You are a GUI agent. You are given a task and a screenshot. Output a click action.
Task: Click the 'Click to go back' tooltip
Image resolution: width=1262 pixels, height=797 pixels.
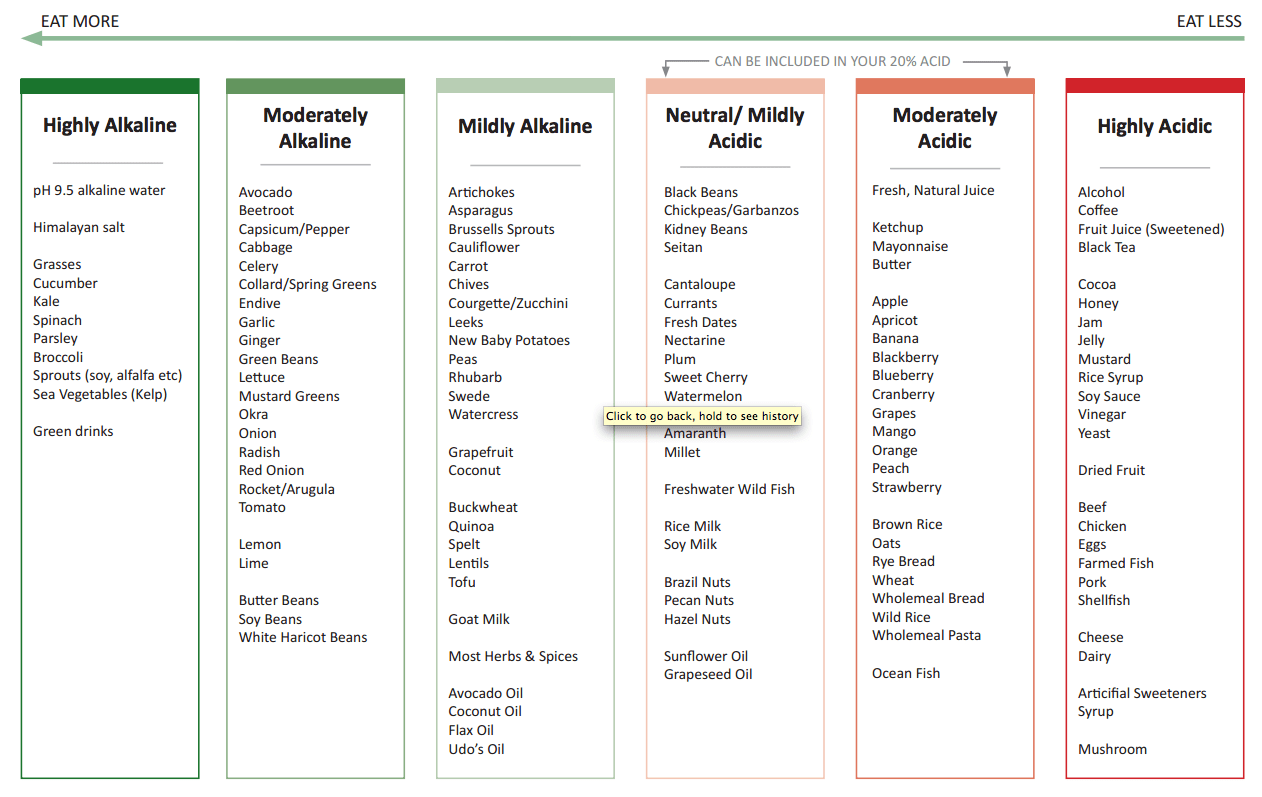(702, 416)
